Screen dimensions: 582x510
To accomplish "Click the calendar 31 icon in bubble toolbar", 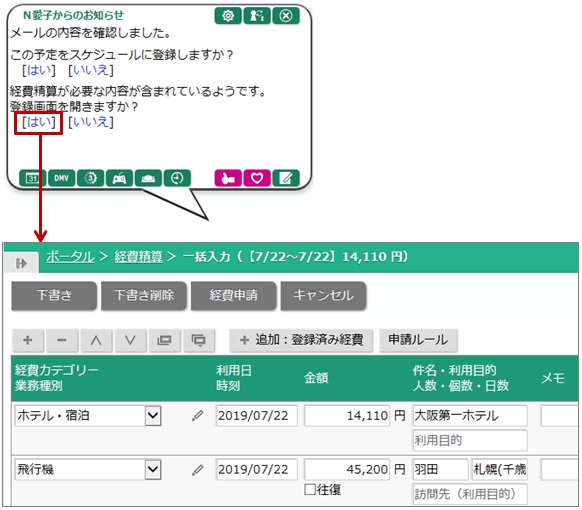I will 33,178.
